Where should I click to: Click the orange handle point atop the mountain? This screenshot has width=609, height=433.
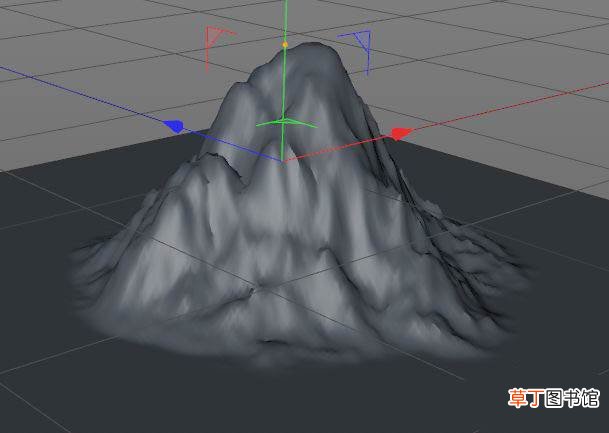(285, 45)
